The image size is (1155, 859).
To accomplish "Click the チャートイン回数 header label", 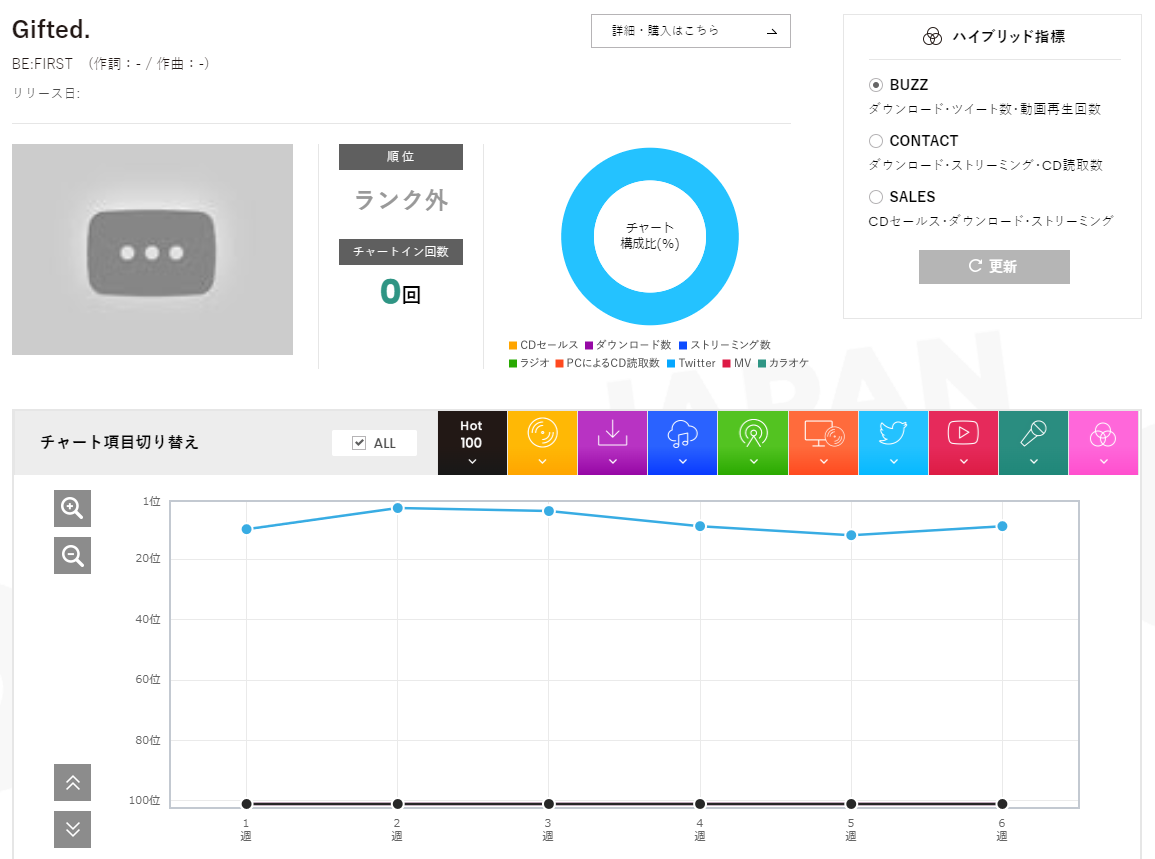I will coord(401,252).
